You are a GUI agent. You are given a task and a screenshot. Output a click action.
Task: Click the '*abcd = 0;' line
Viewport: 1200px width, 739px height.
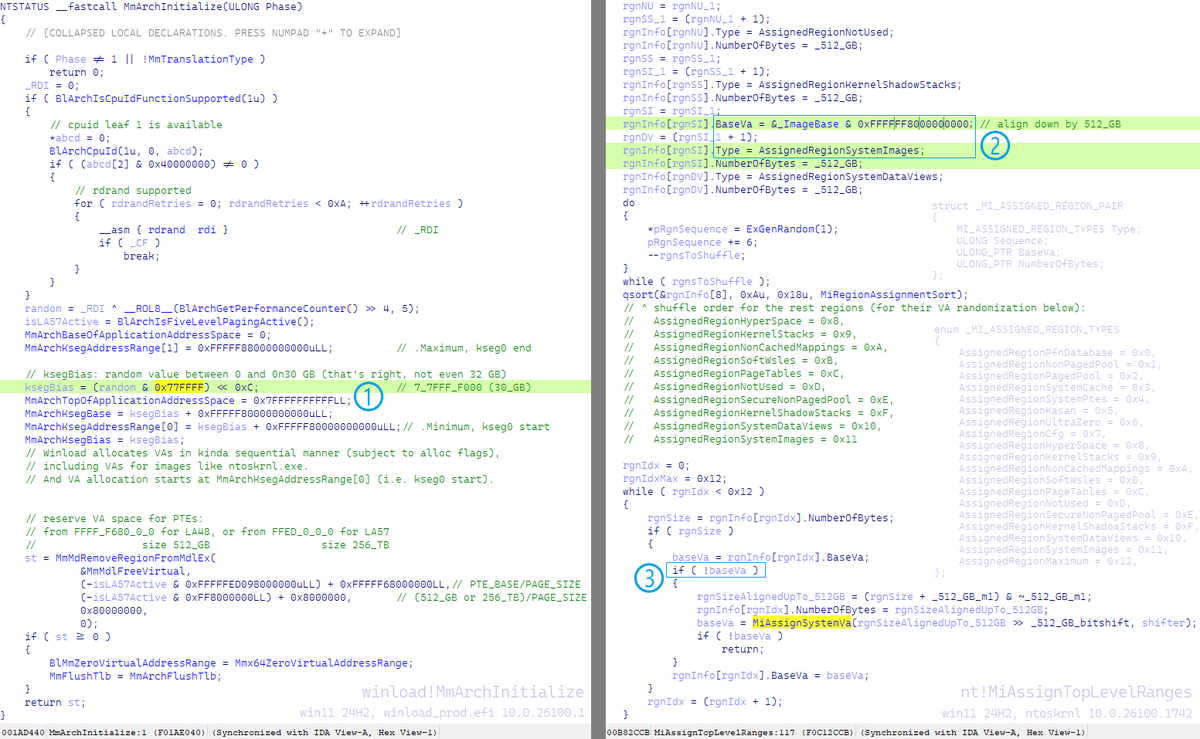79,137
